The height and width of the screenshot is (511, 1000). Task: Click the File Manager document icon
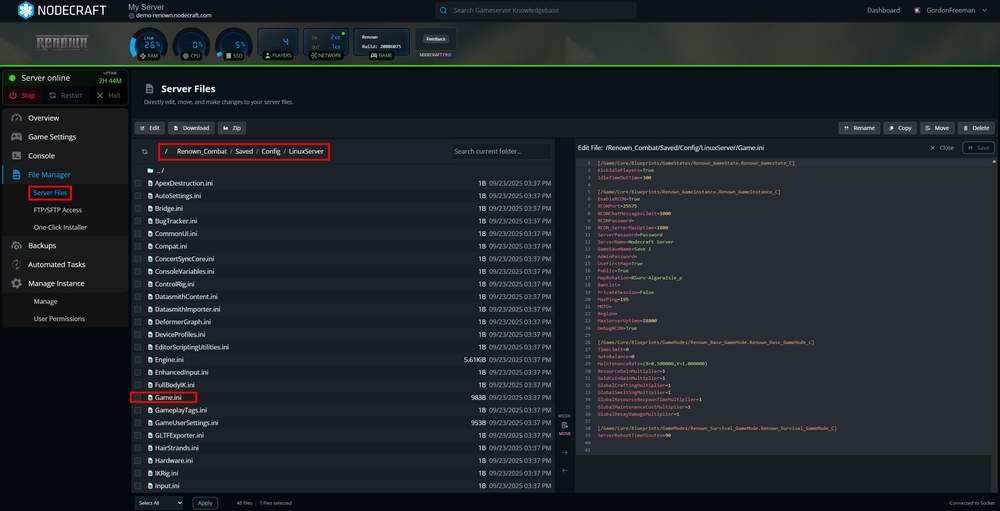17,175
